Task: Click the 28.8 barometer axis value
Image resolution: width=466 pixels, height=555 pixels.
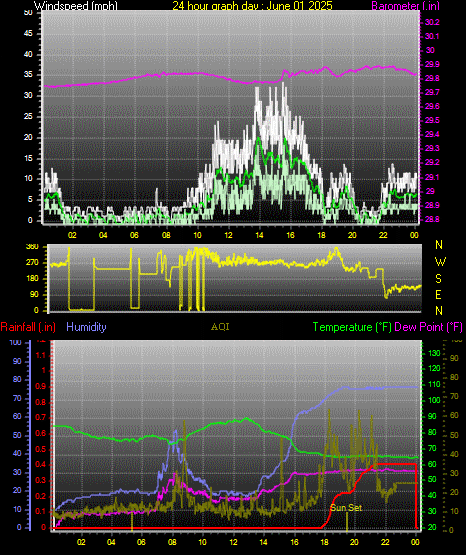Action: (x=432, y=219)
